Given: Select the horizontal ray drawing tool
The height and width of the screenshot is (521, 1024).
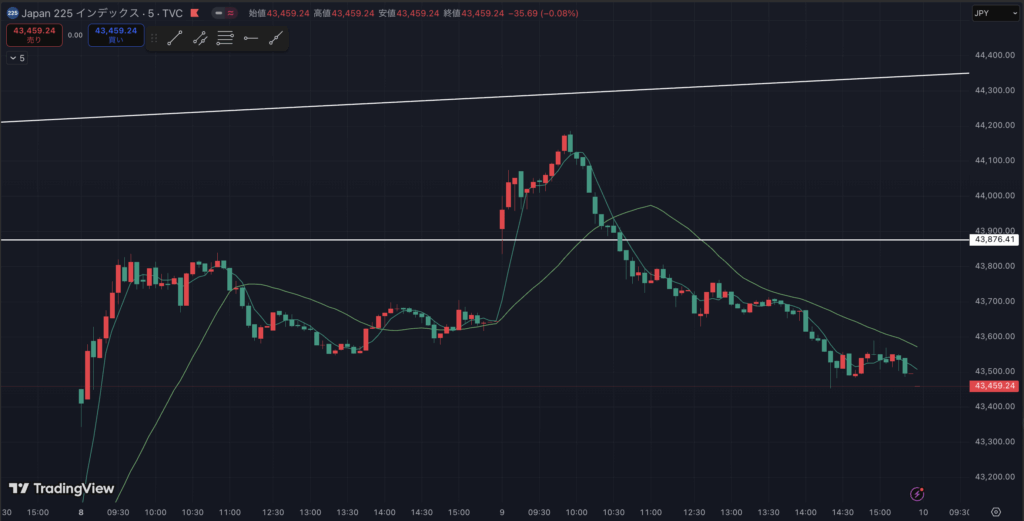Looking at the screenshot, I should (x=250, y=37).
